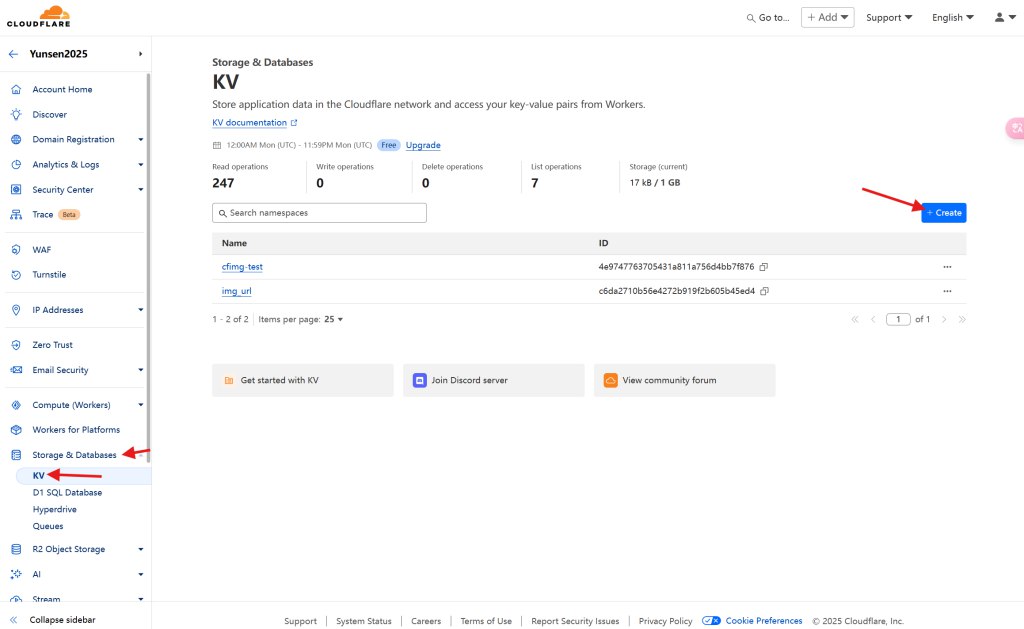The height and width of the screenshot is (629, 1024).
Task: Toggle the Cookie Preferences switch
Action: pyautogui.click(x=711, y=621)
